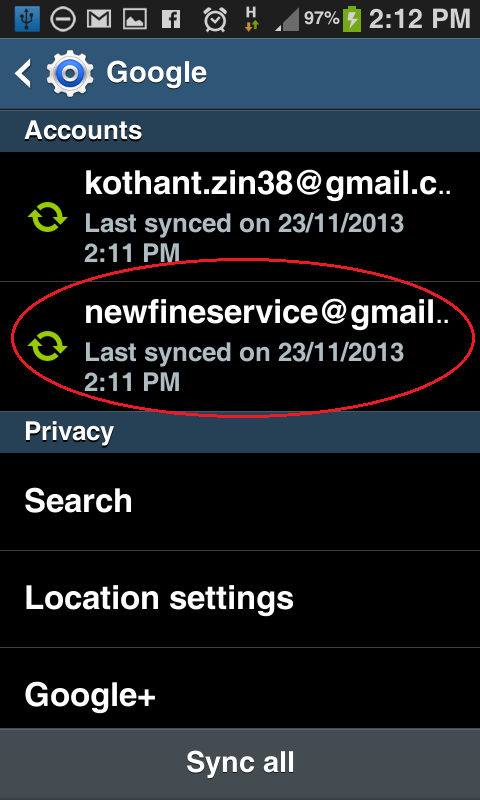Image resolution: width=480 pixels, height=800 pixels.
Task: Tap the Google settings gear icon
Action: tap(70, 73)
